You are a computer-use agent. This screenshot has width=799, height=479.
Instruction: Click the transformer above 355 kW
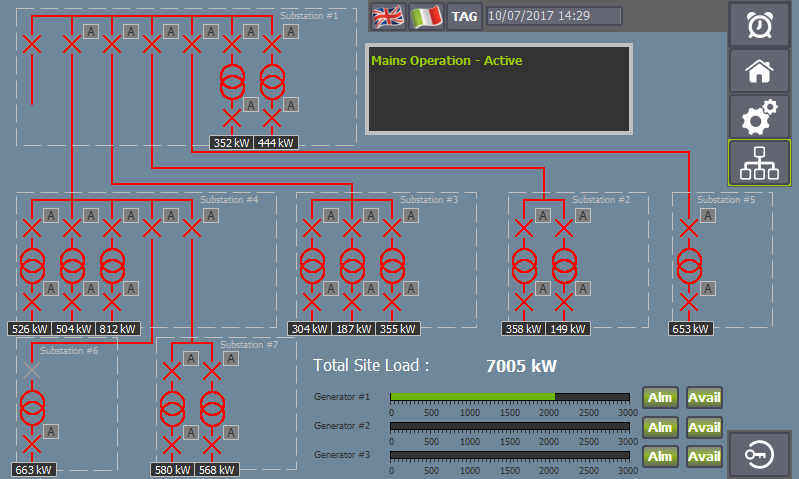(x=392, y=265)
